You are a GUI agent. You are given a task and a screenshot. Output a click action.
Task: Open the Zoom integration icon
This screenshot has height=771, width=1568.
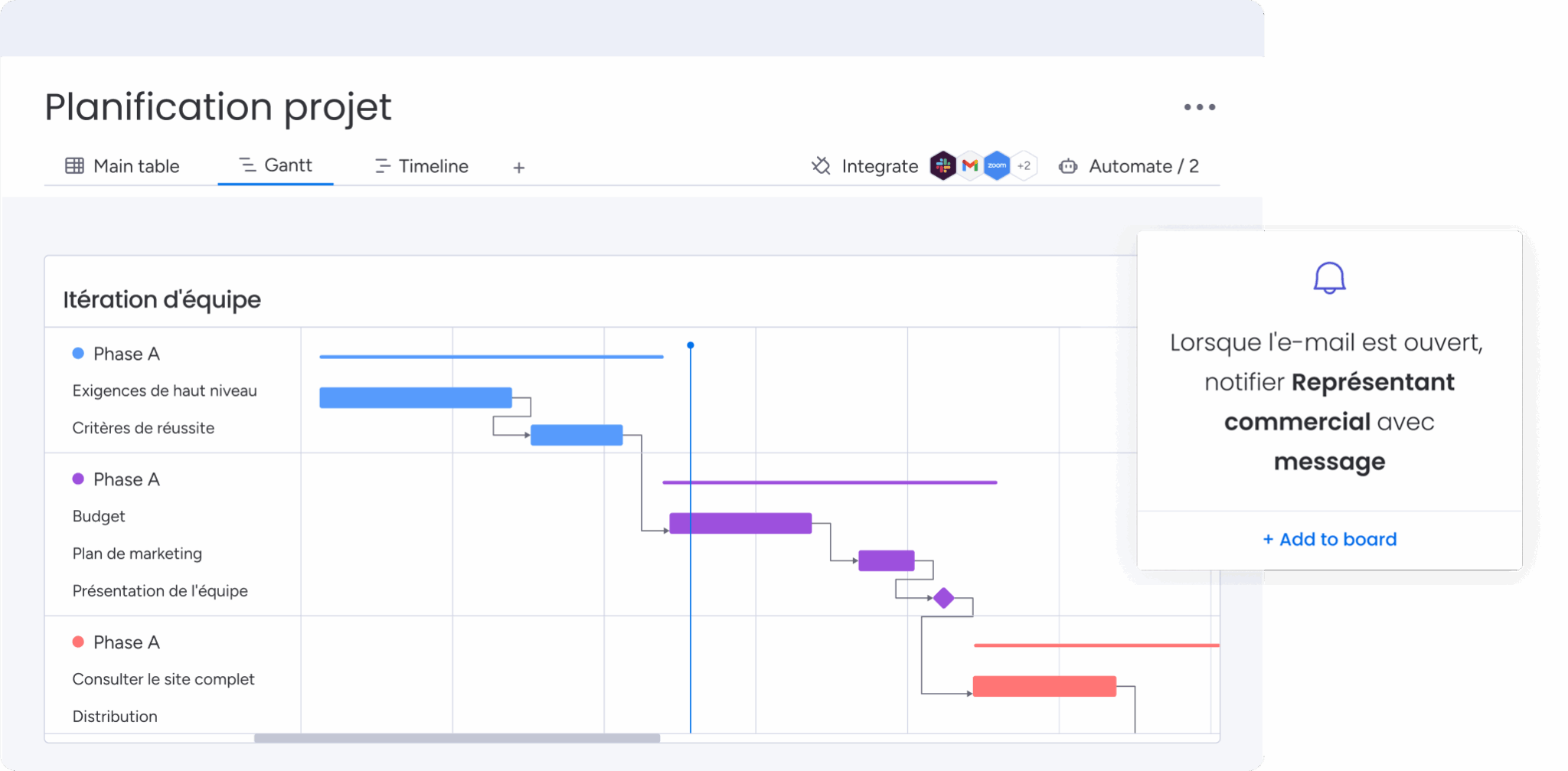pos(997,165)
